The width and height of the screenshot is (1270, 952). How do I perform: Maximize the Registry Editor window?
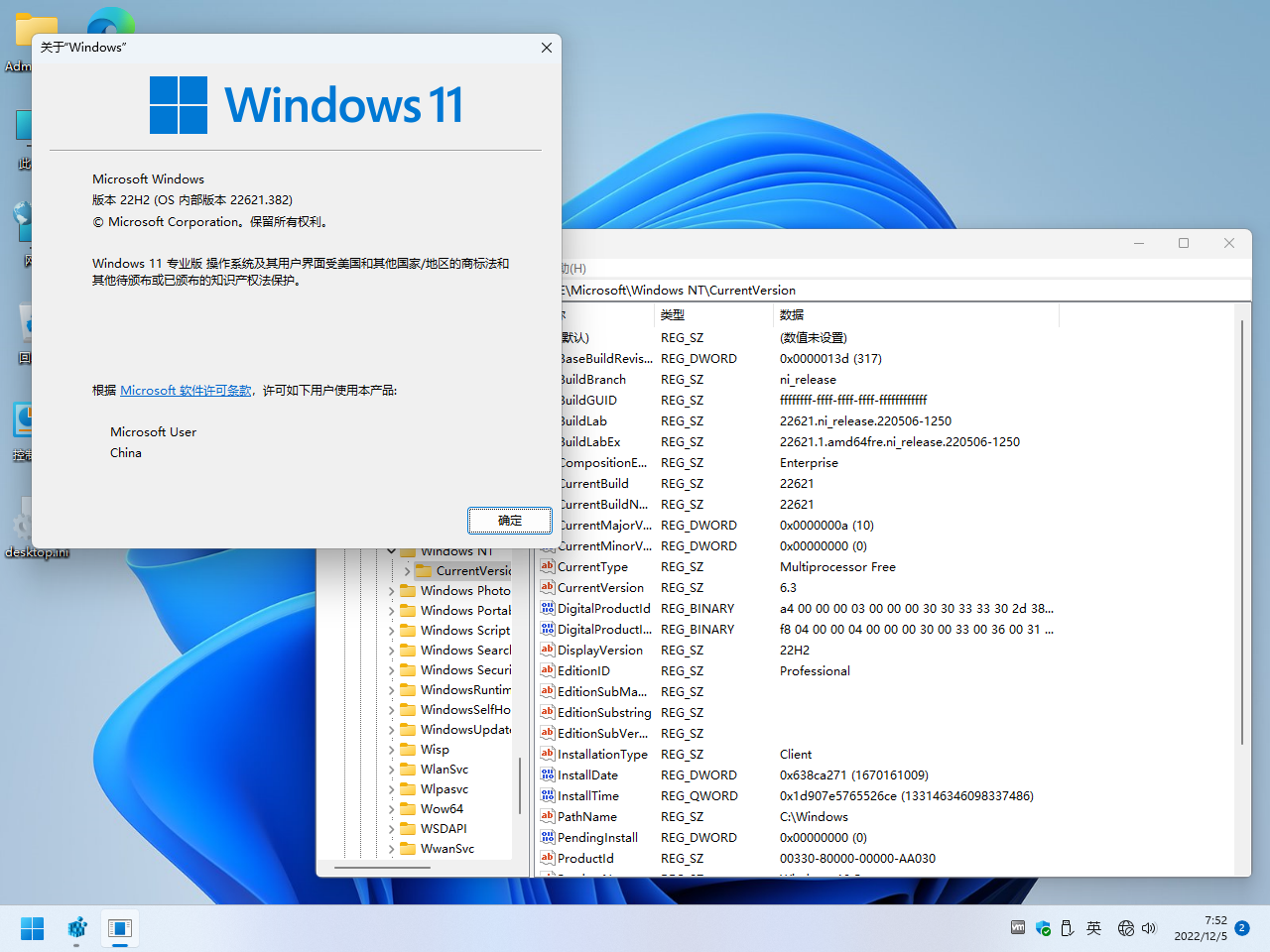[x=1184, y=243]
